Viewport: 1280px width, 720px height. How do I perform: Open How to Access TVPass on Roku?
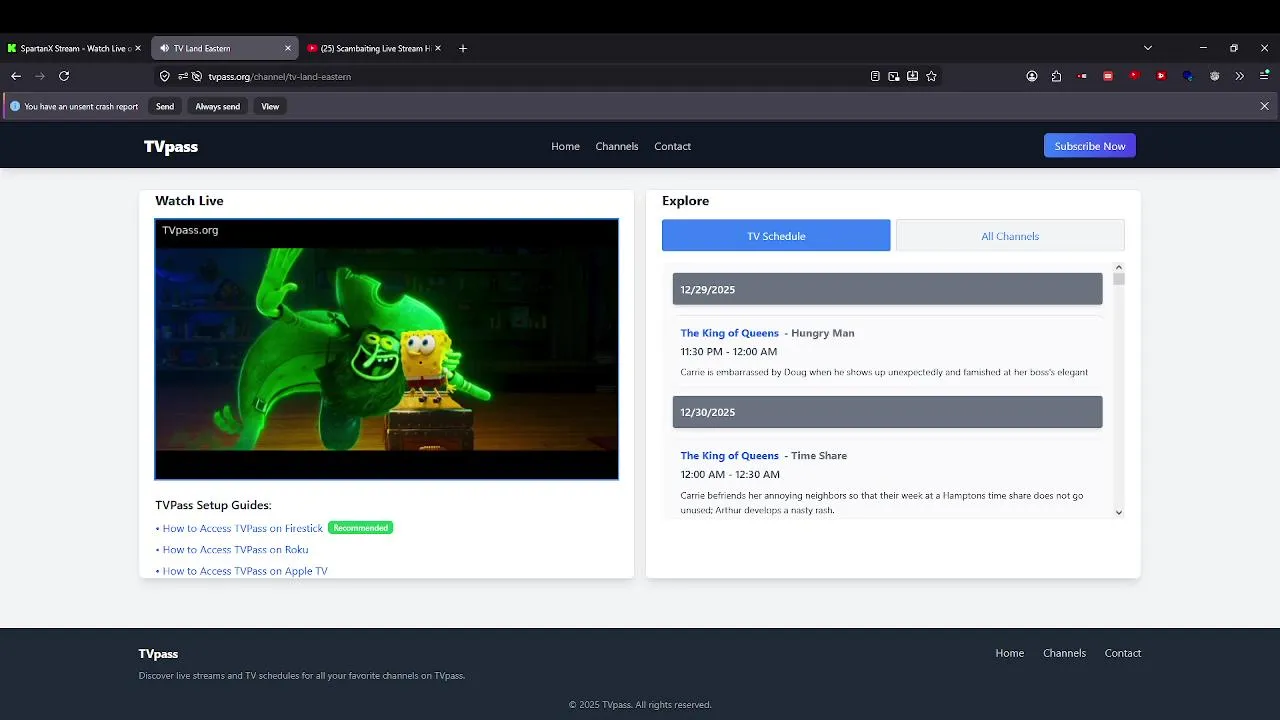click(x=236, y=550)
